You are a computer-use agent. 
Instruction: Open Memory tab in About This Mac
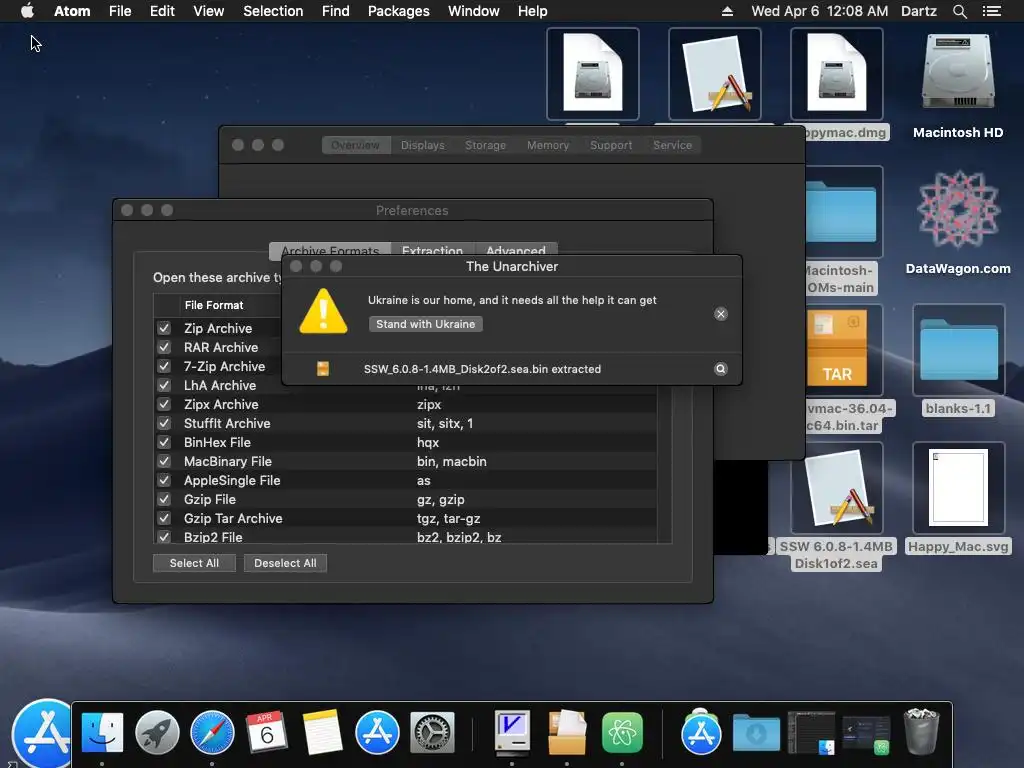coord(548,145)
